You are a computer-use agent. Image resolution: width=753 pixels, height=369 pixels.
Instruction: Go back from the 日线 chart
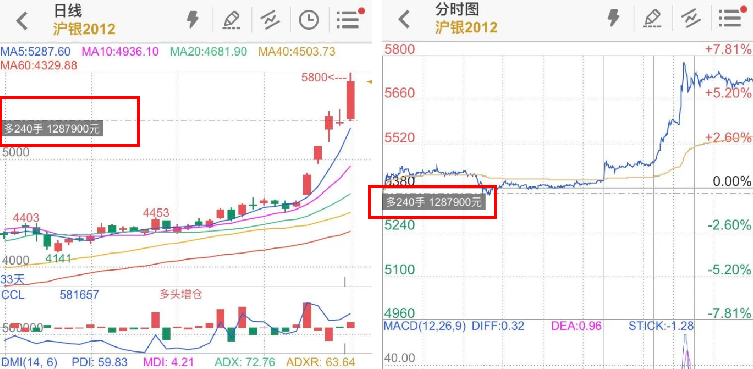(22, 21)
